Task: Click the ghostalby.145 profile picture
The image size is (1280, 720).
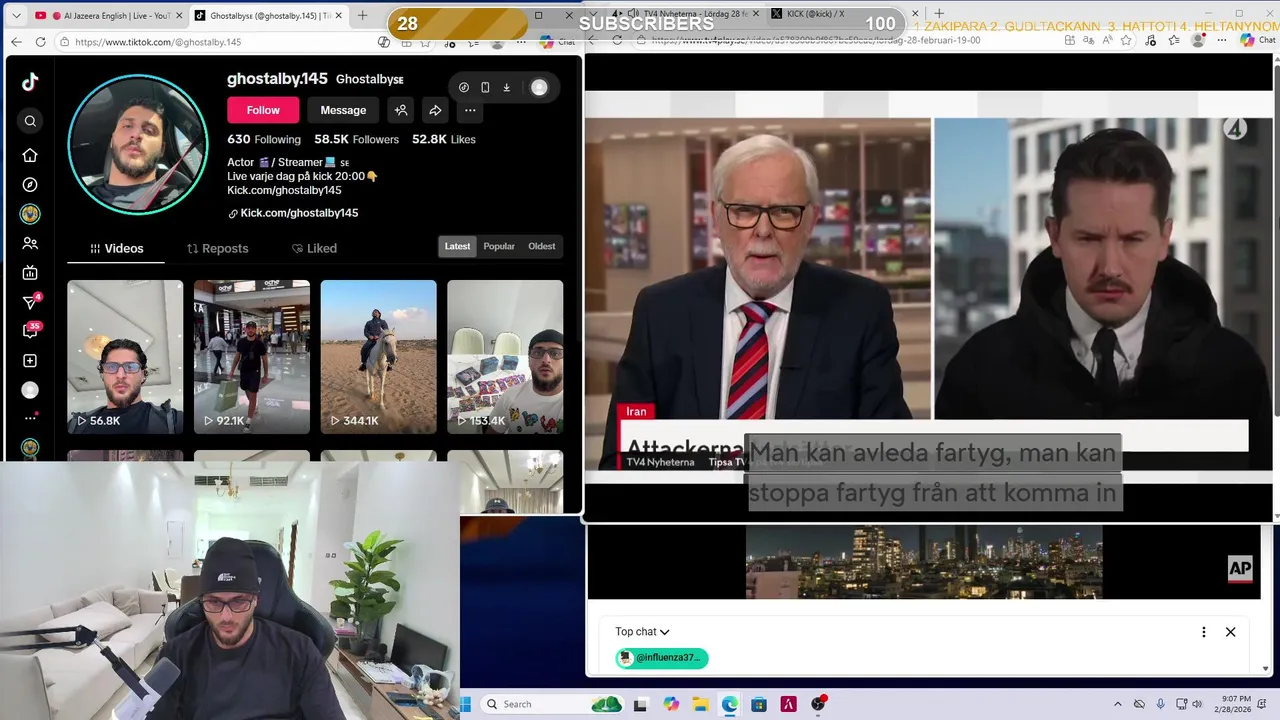Action: (x=138, y=144)
